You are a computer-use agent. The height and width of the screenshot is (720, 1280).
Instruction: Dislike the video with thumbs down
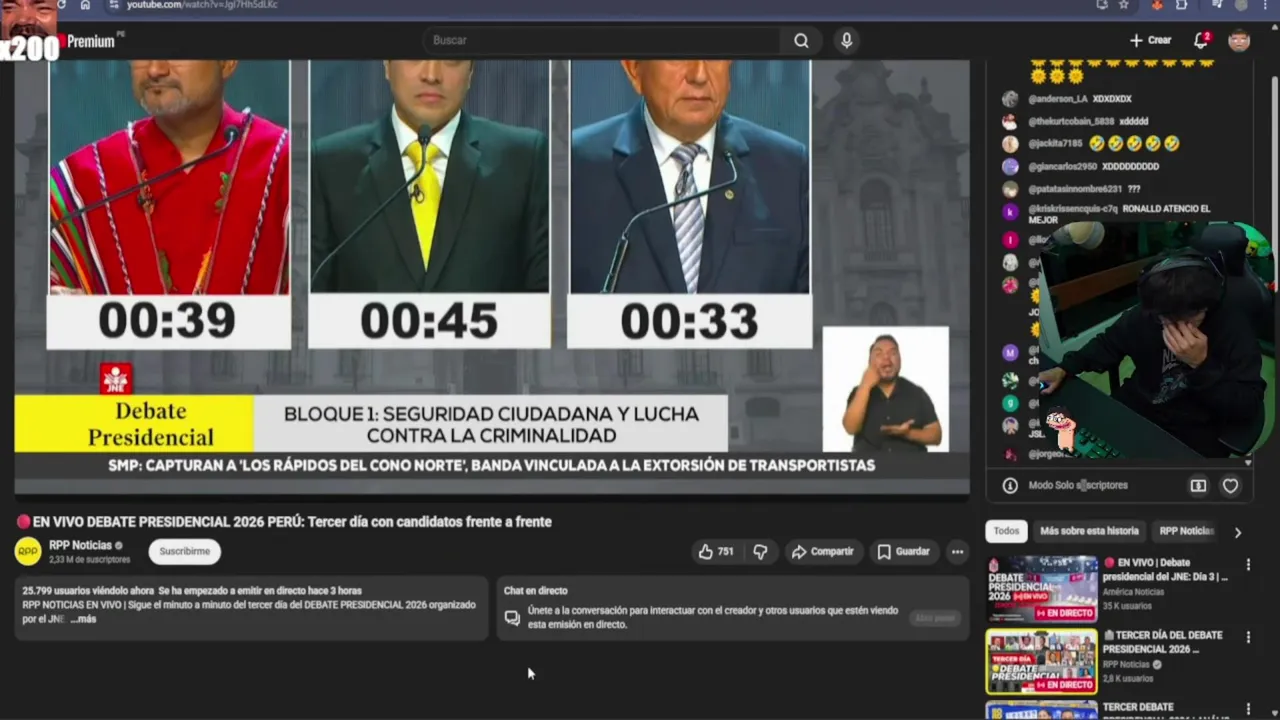(760, 551)
